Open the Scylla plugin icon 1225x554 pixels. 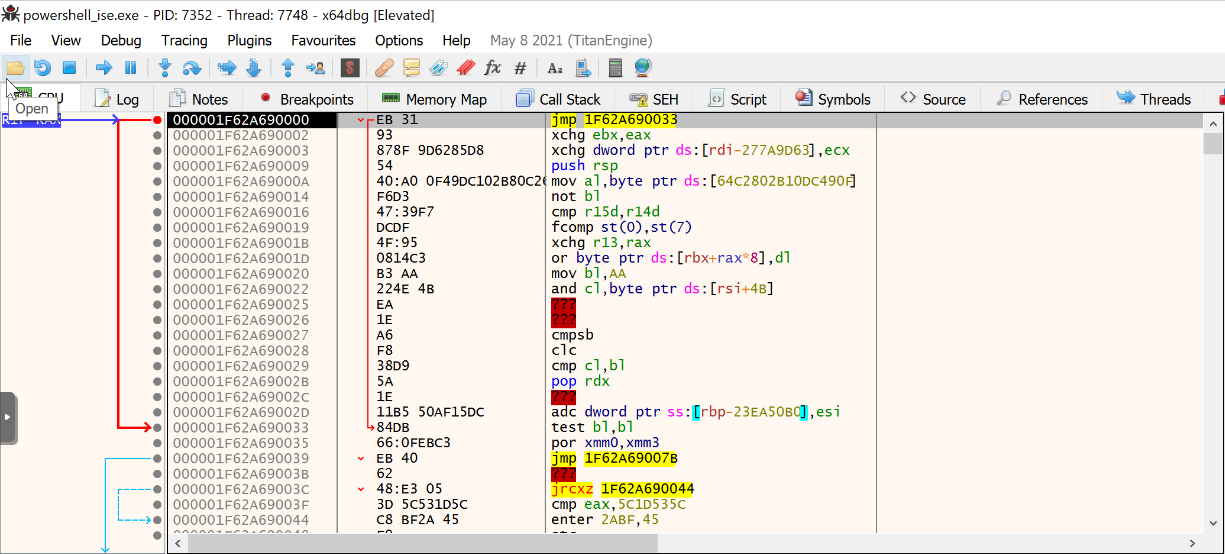coord(350,68)
